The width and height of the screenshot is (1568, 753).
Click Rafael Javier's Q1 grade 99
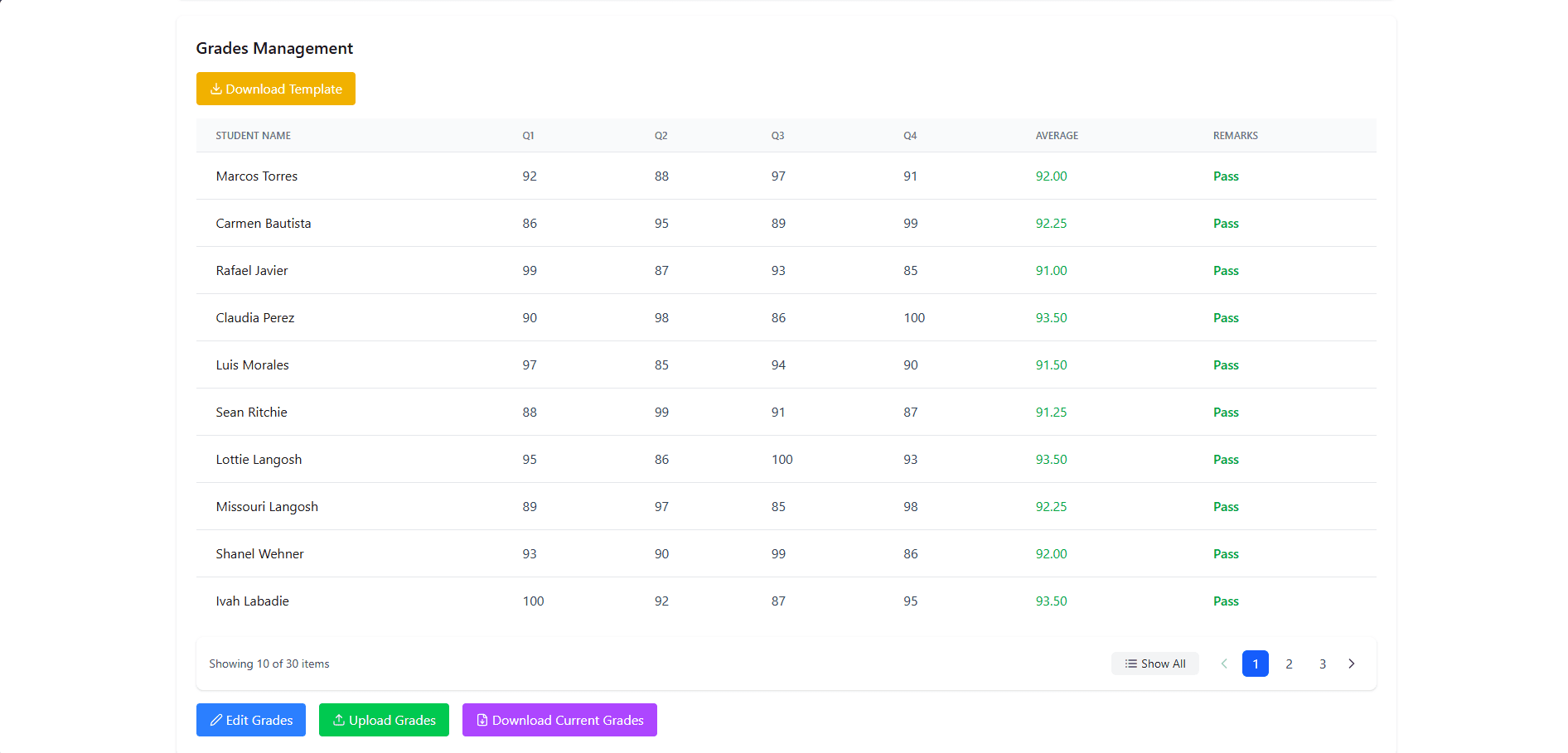point(530,271)
